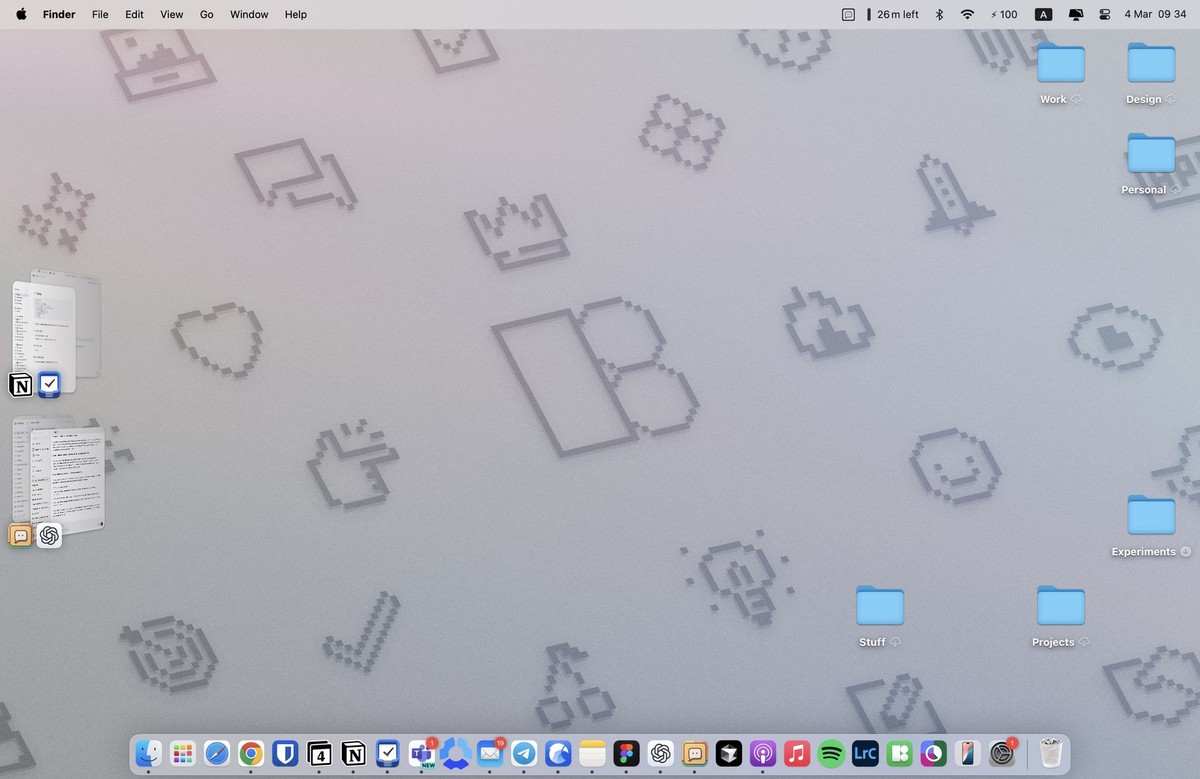Launch Spotify from the Dock
Image resolution: width=1200 pixels, height=779 pixels.
click(x=831, y=753)
